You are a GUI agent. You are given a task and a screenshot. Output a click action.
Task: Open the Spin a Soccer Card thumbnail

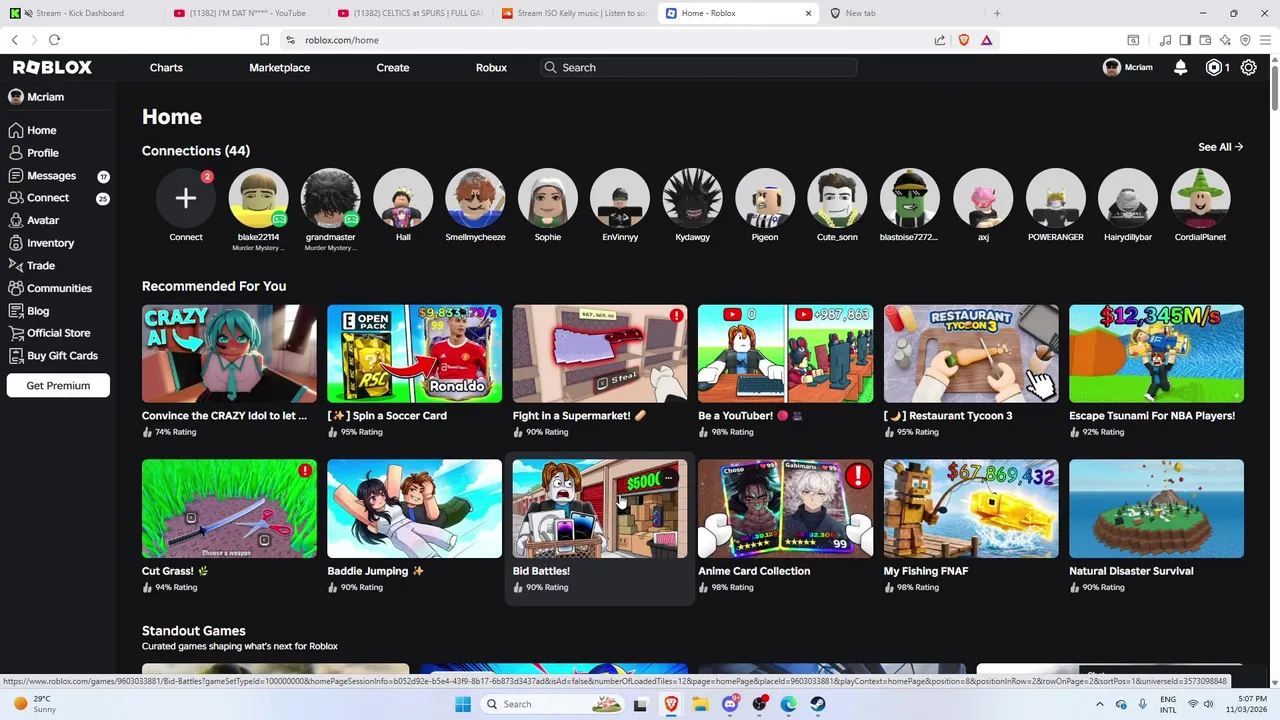(414, 354)
